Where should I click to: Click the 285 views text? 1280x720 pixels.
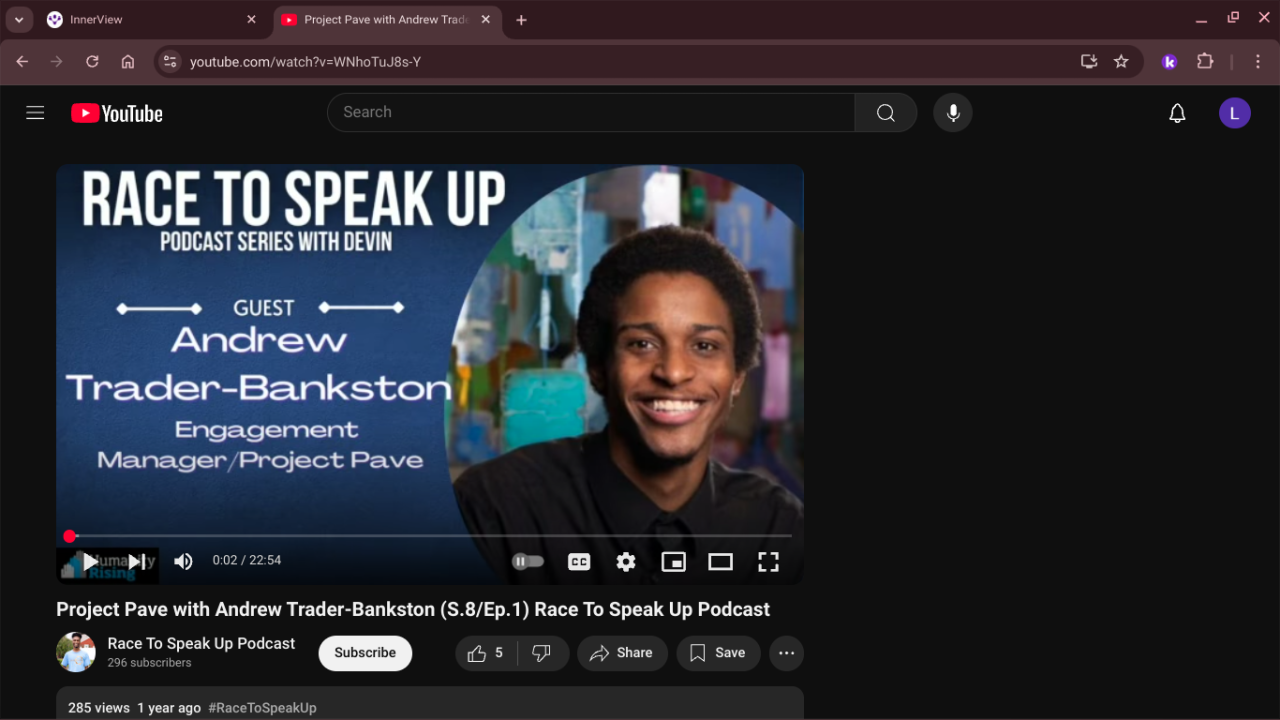pos(99,708)
